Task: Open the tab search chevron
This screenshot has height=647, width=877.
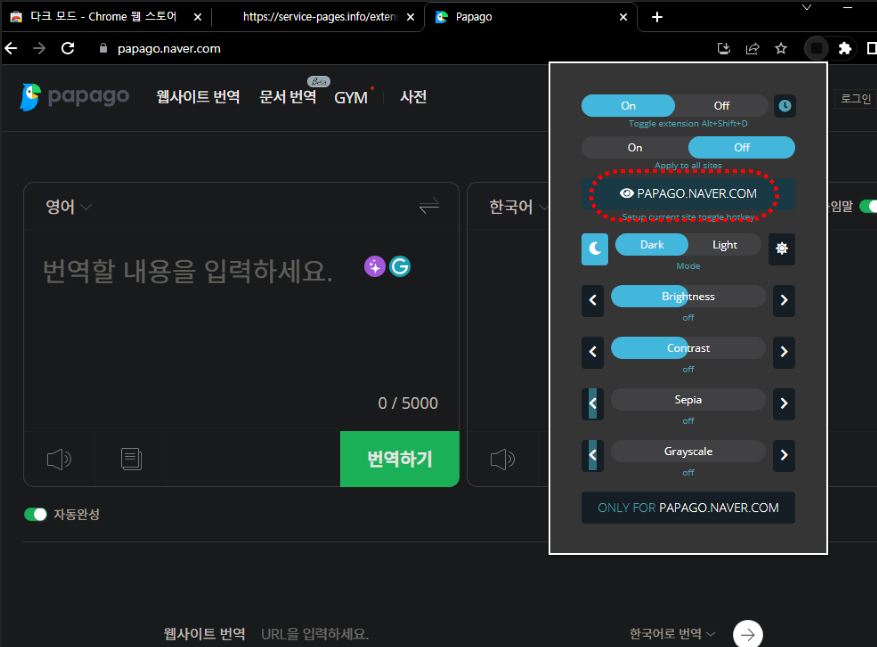Action: click(807, 8)
